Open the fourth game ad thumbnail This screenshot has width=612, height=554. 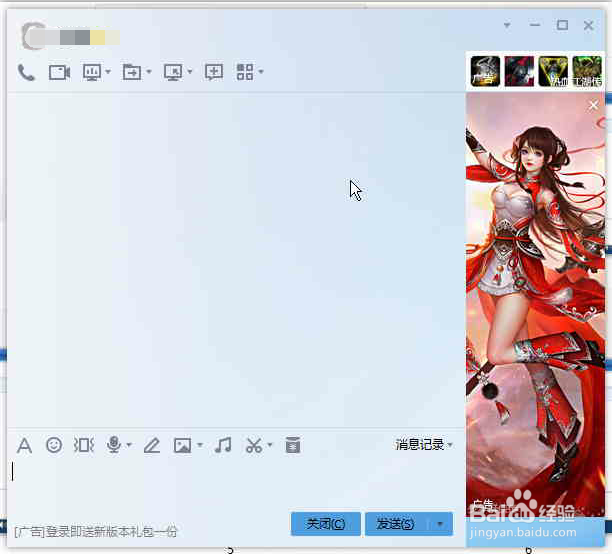coord(587,71)
